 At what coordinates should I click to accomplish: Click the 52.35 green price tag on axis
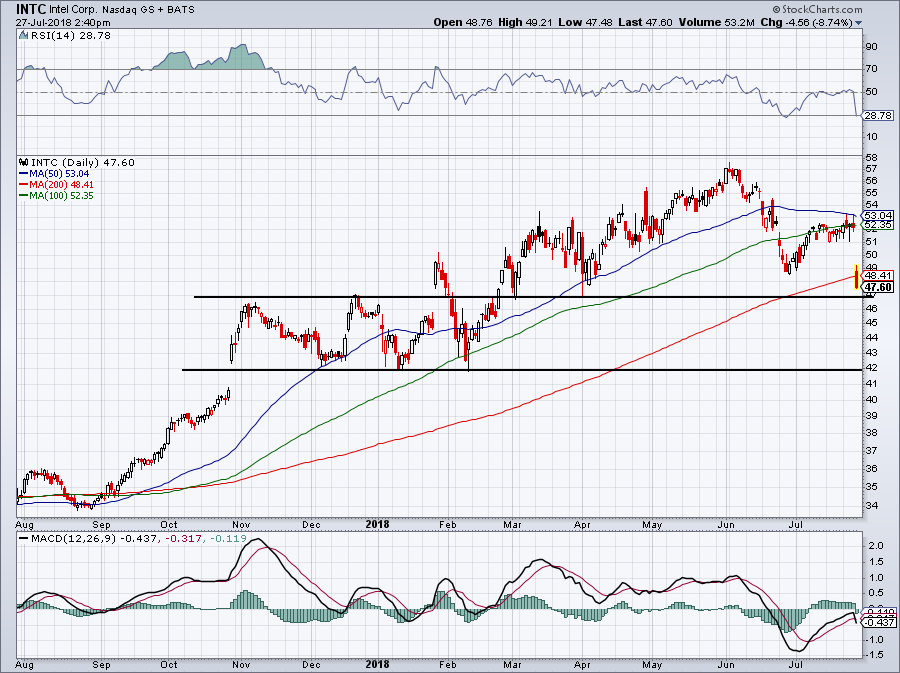click(x=879, y=225)
